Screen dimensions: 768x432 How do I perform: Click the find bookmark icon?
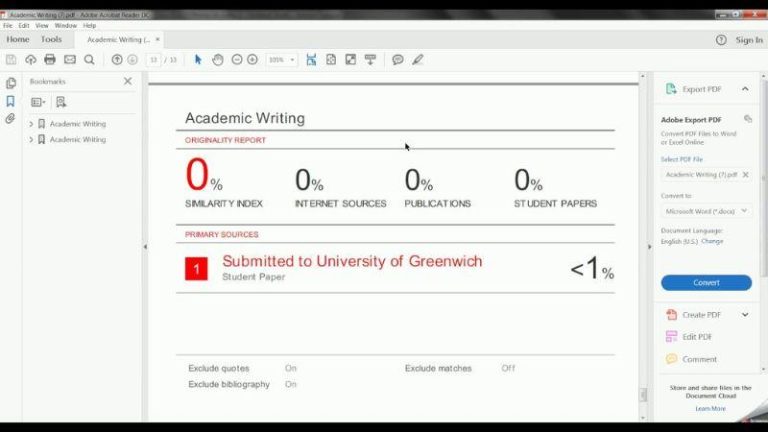coord(61,102)
